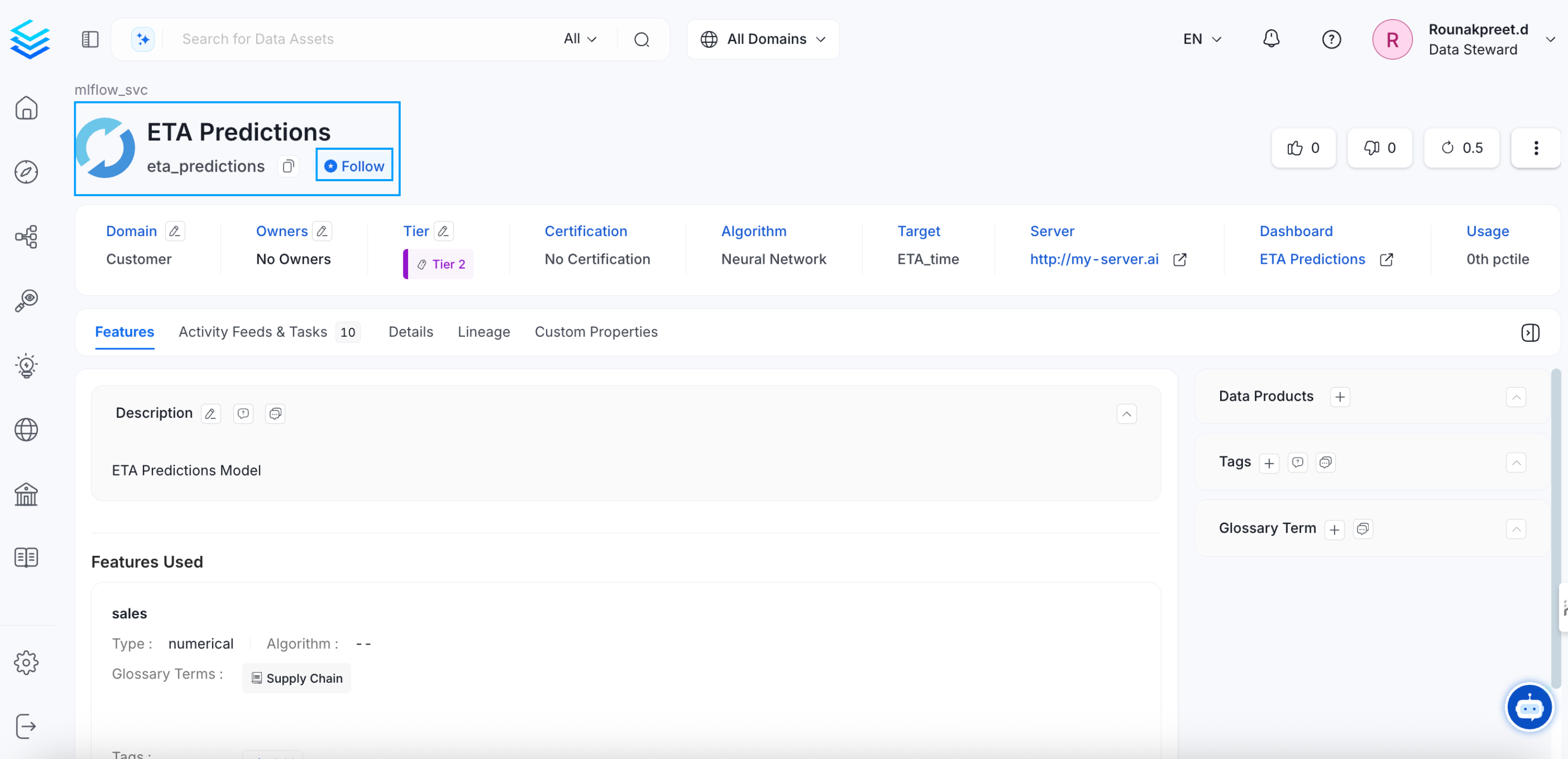Edit the Description with the pencil icon
Image resolution: width=1568 pixels, height=759 pixels.
tap(210, 414)
